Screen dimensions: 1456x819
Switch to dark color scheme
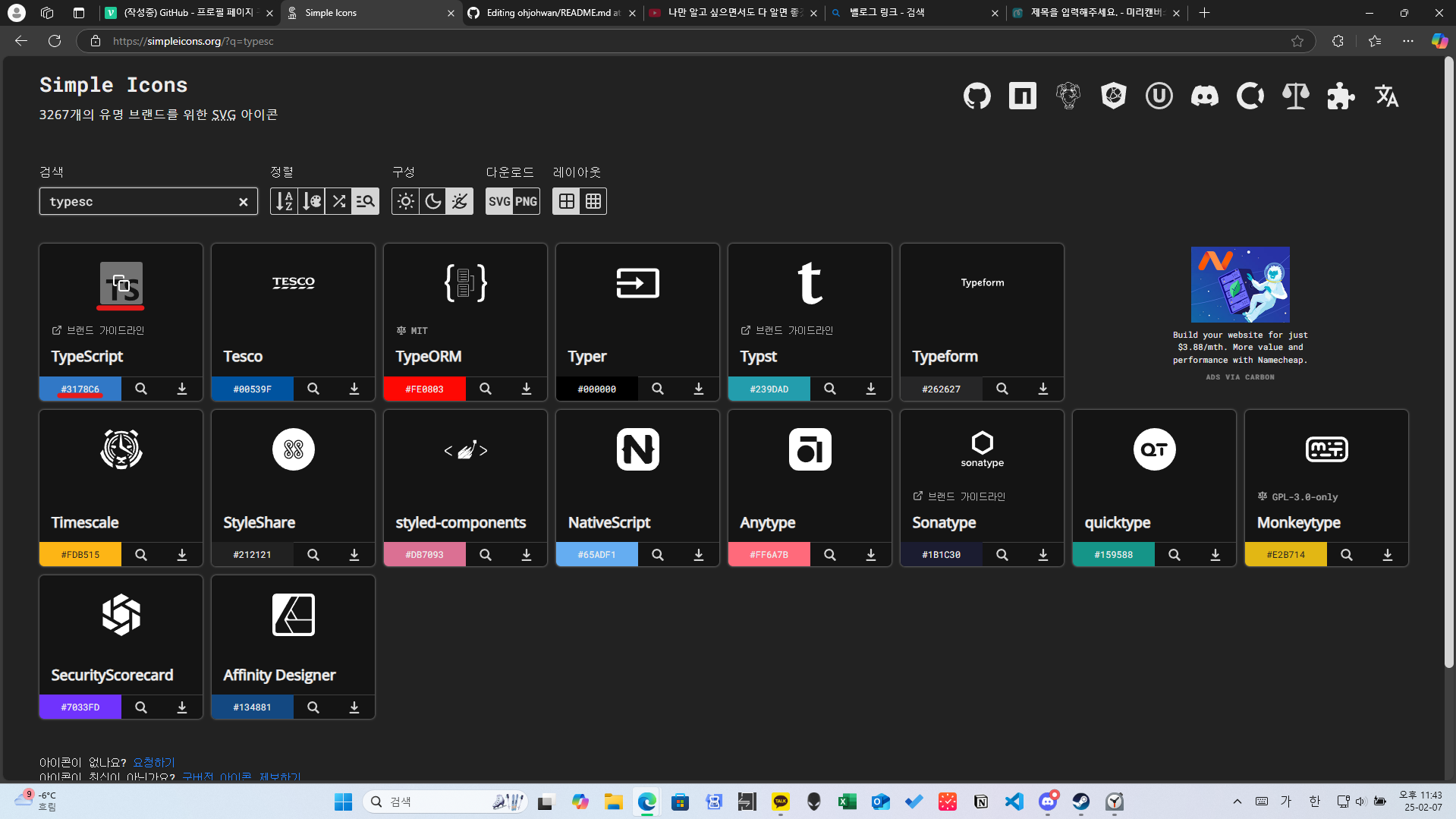pyautogui.click(x=432, y=201)
